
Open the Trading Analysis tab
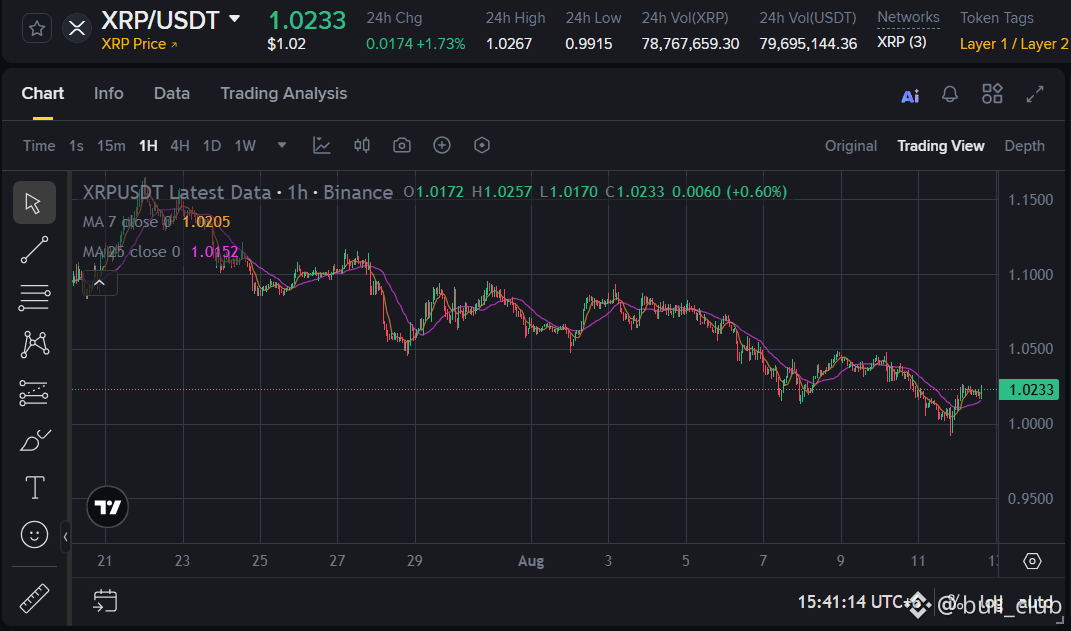[283, 94]
